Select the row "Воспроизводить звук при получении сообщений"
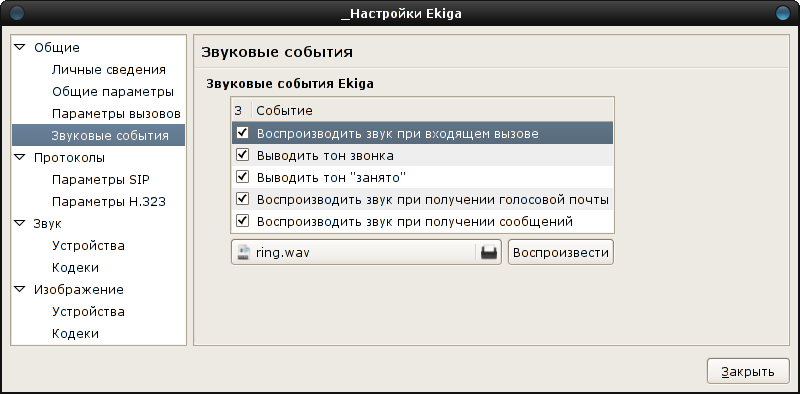 (422, 221)
